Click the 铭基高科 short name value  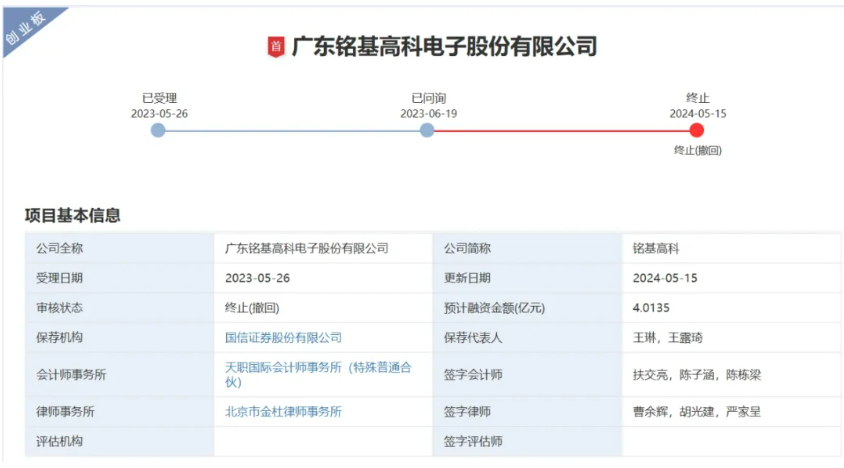coord(656,248)
